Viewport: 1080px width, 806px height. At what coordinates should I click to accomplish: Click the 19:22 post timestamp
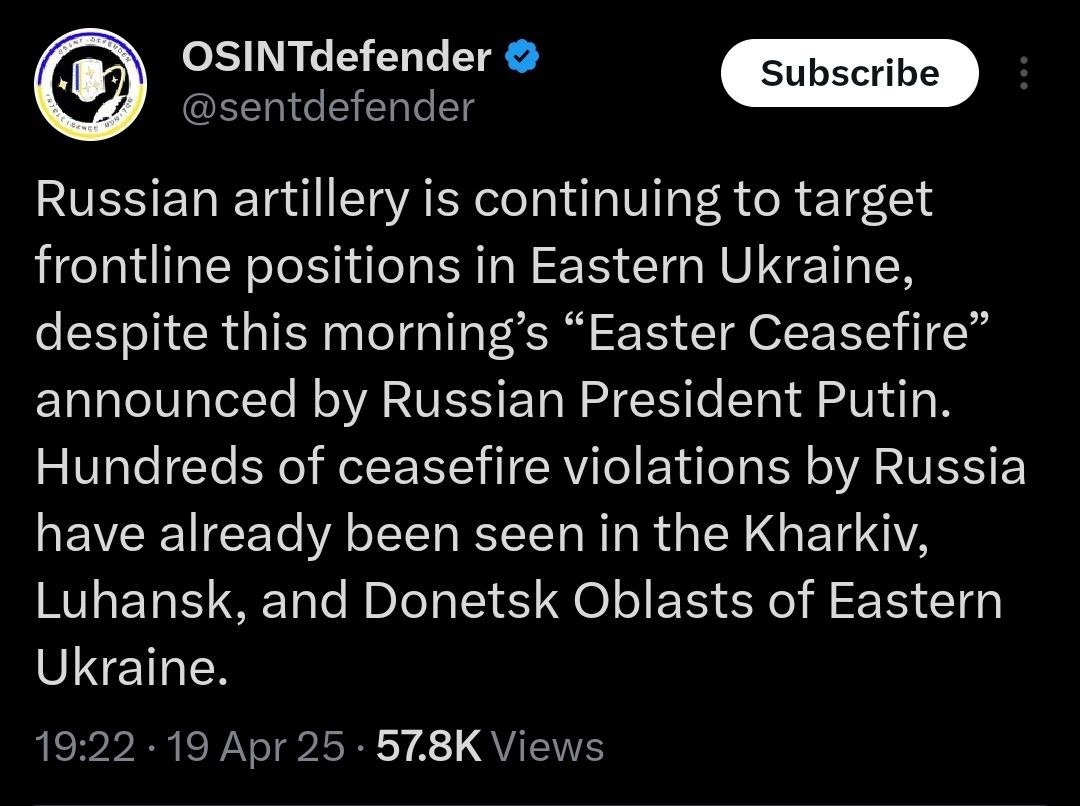[85, 746]
